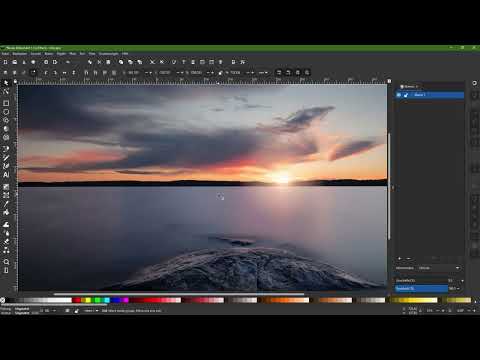Select the Text tool
Screen dimensions: 480x360
point(6,174)
